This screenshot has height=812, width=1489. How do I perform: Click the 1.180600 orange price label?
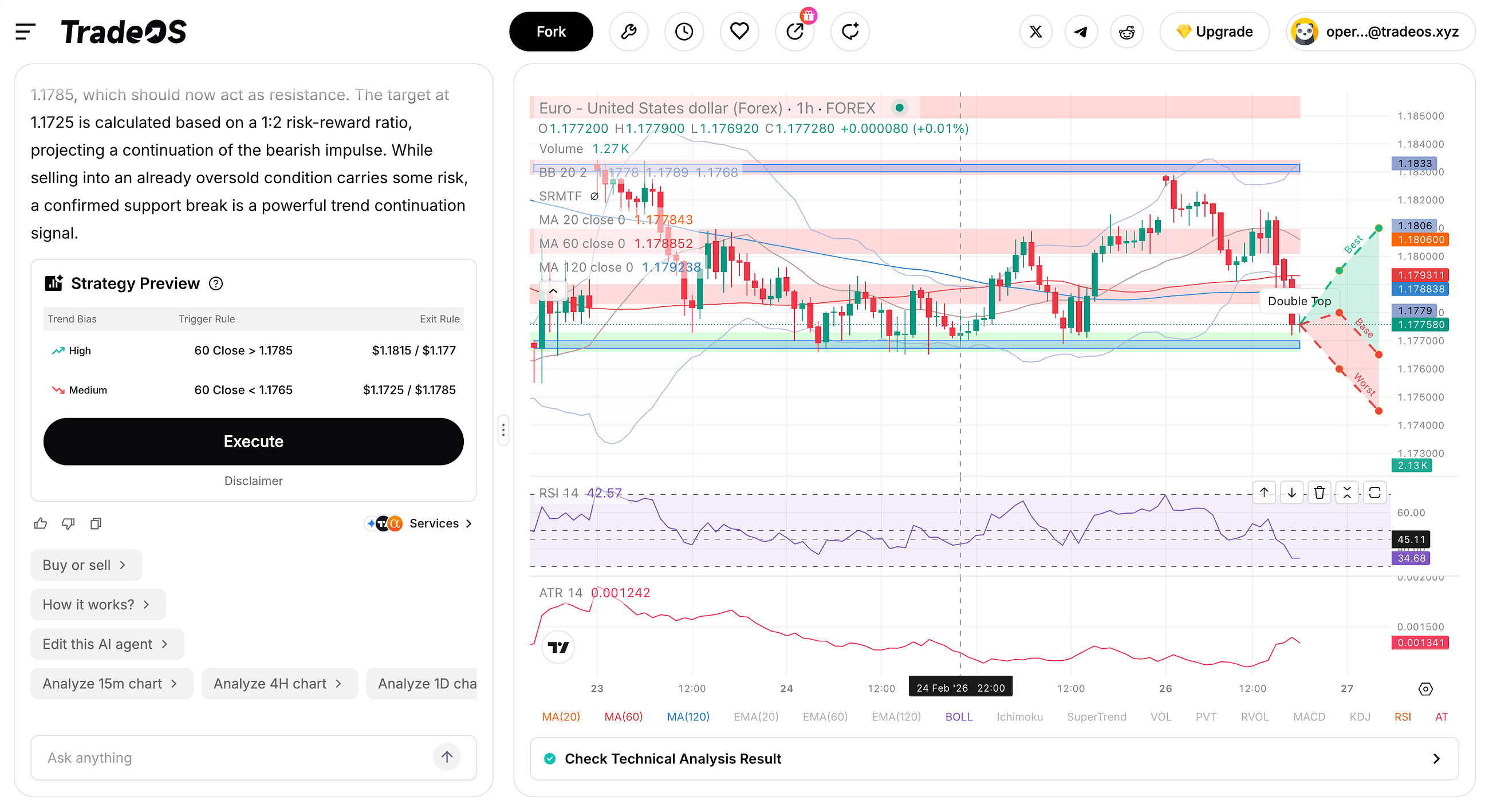point(1421,240)
